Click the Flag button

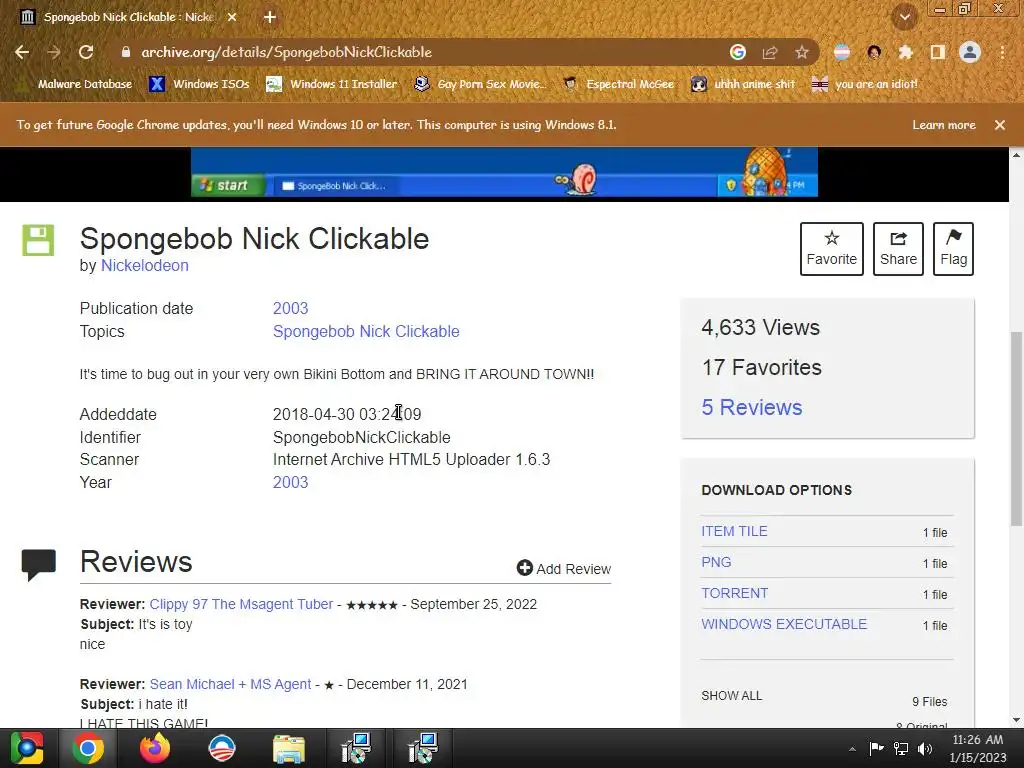[953, 249]
